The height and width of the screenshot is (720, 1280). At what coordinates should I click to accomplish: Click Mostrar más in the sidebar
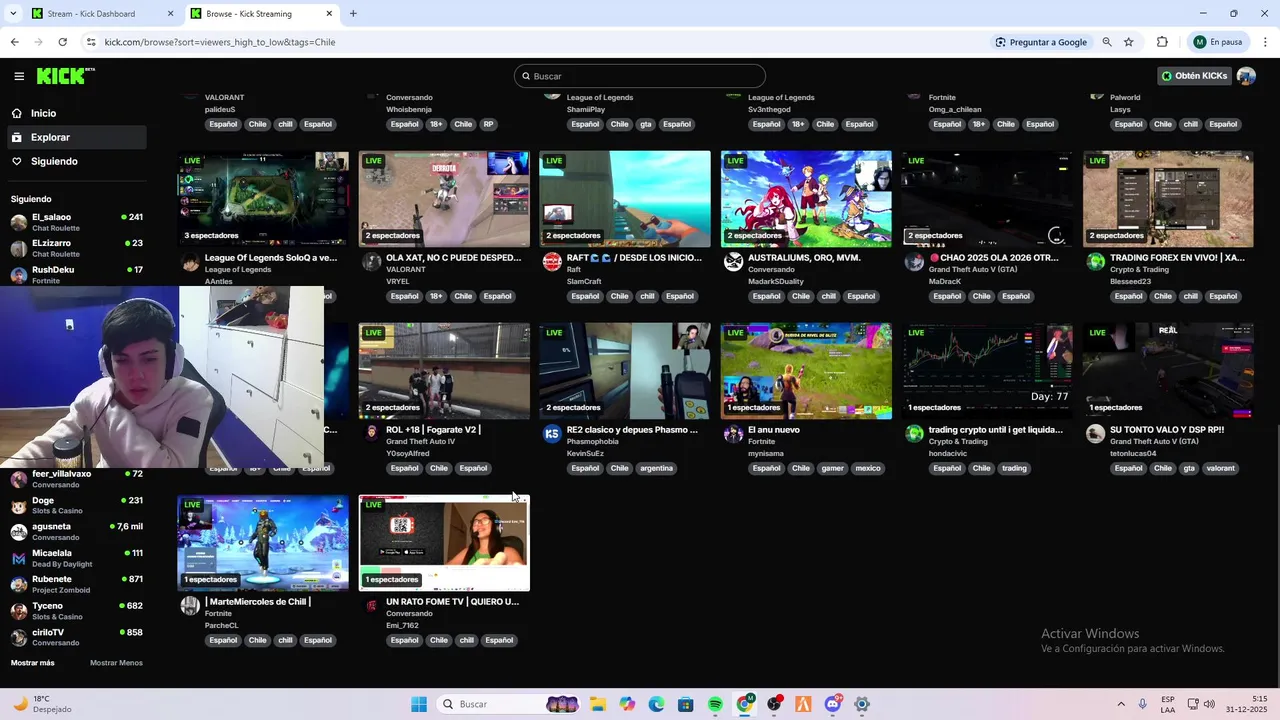pos(33,663)
